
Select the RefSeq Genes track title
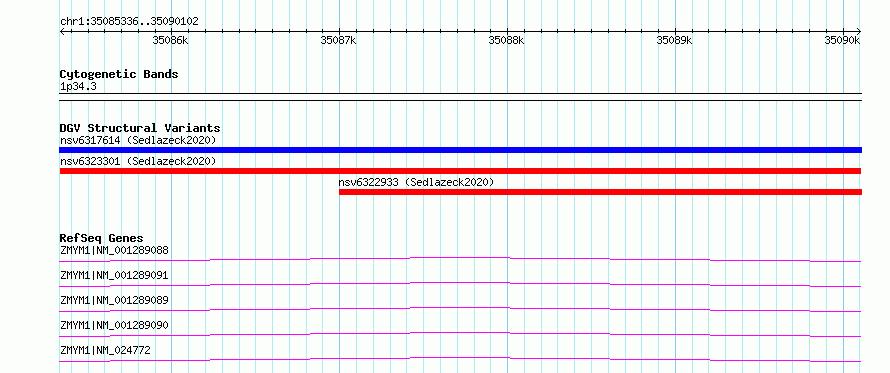coord(101,238)
